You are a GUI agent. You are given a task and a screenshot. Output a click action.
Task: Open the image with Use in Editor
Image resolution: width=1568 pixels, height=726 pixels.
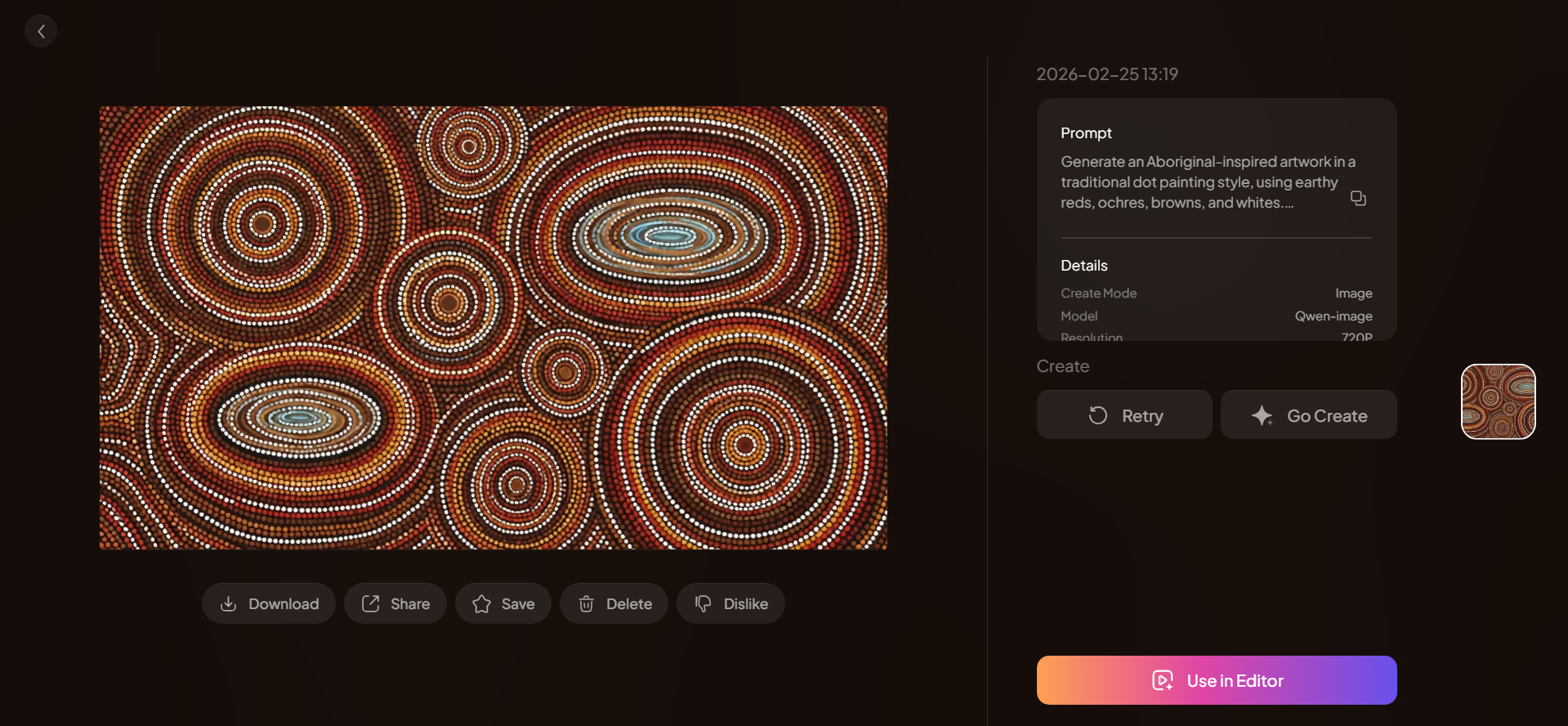1217,680
